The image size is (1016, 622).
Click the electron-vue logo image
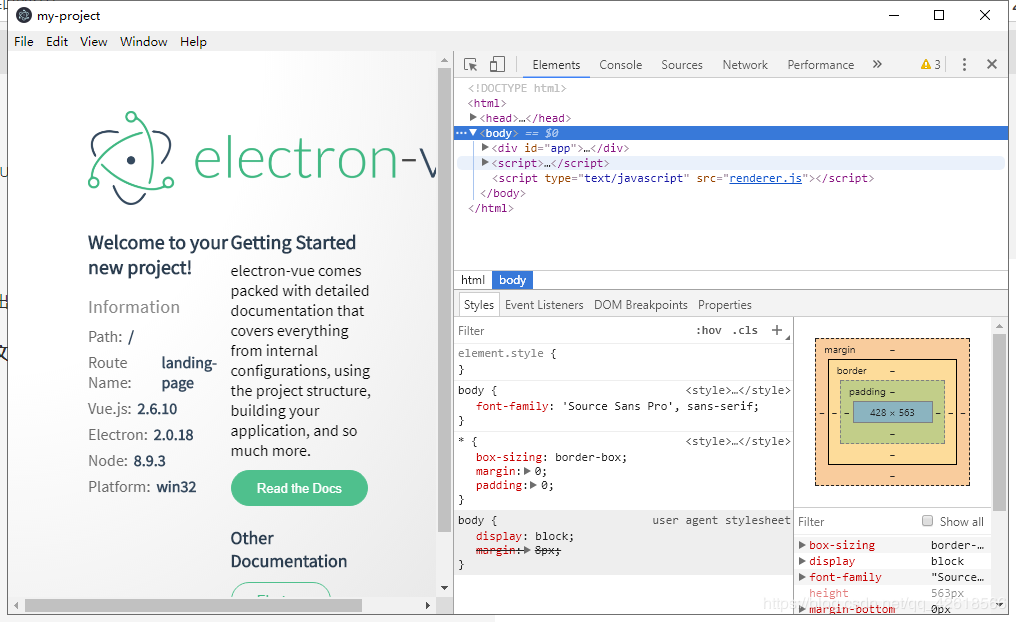[x=262, y=158]
